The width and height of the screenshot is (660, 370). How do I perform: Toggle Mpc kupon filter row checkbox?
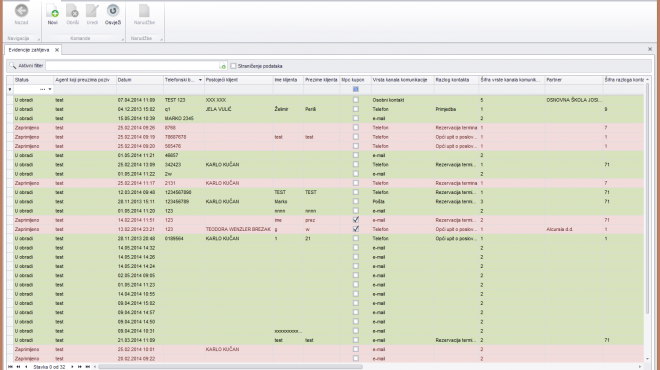pos(356,89)
